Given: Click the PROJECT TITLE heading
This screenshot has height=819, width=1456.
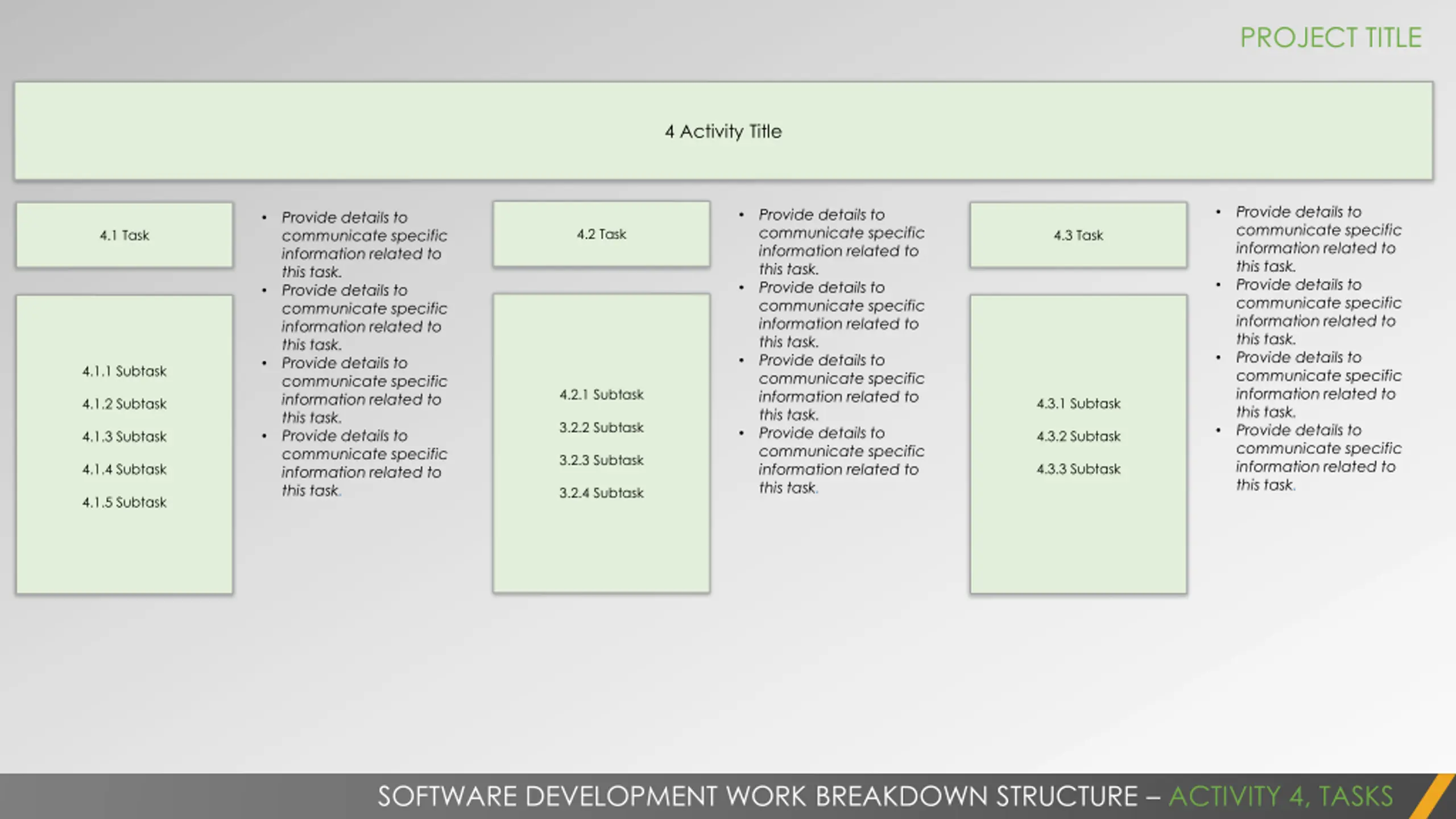Looking at the screenshot, I should pyautogui.click(x=1330, y=38).
